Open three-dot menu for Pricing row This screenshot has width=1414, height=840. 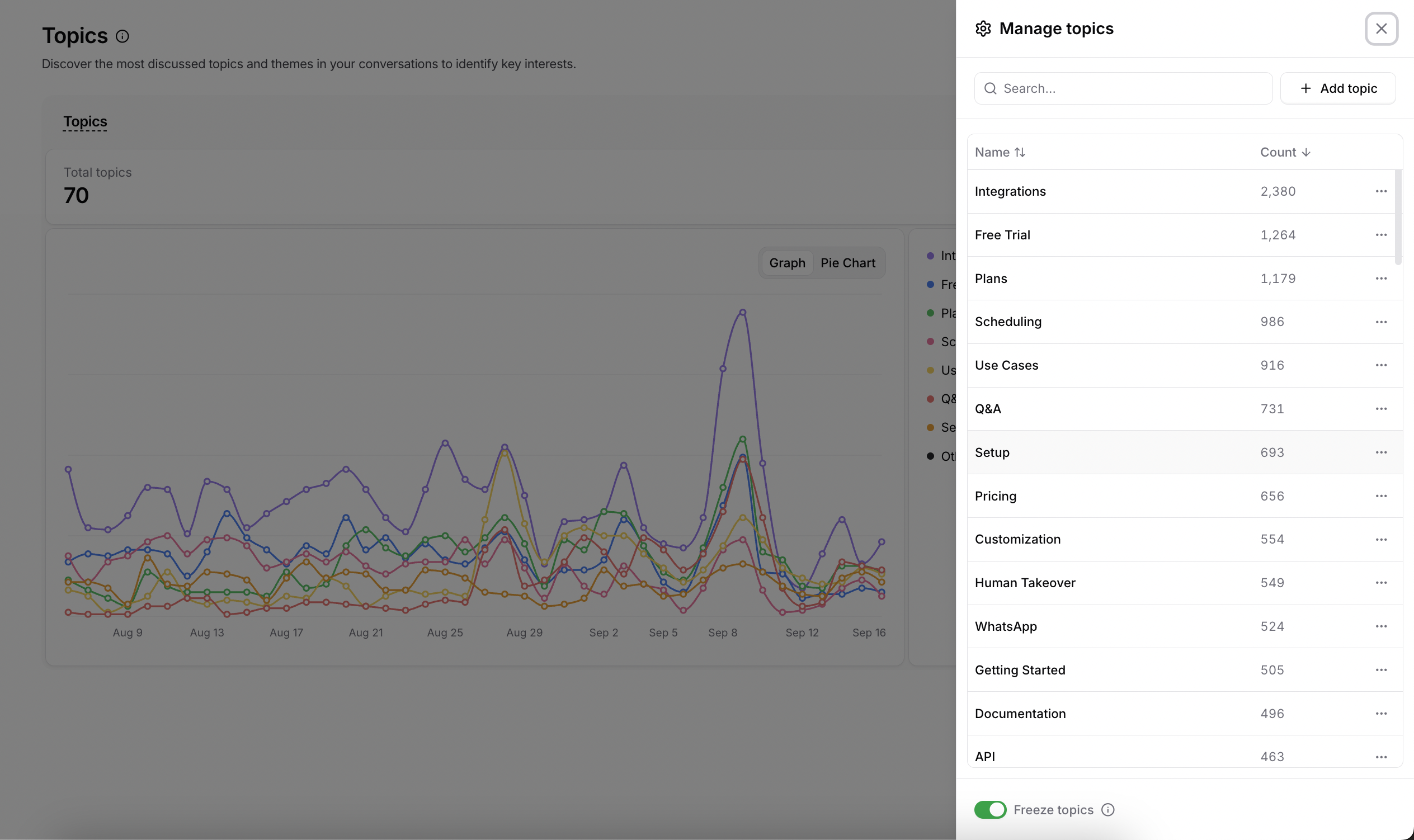click(x=1380, y=496)
